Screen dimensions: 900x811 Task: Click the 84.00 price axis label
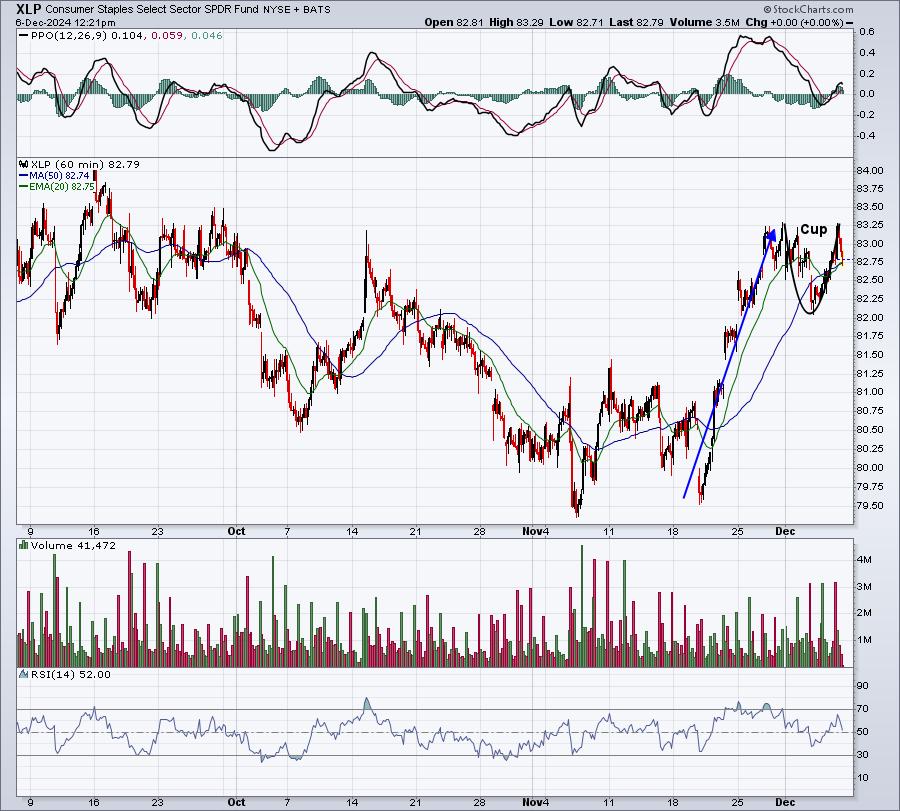tap(870, 170)
